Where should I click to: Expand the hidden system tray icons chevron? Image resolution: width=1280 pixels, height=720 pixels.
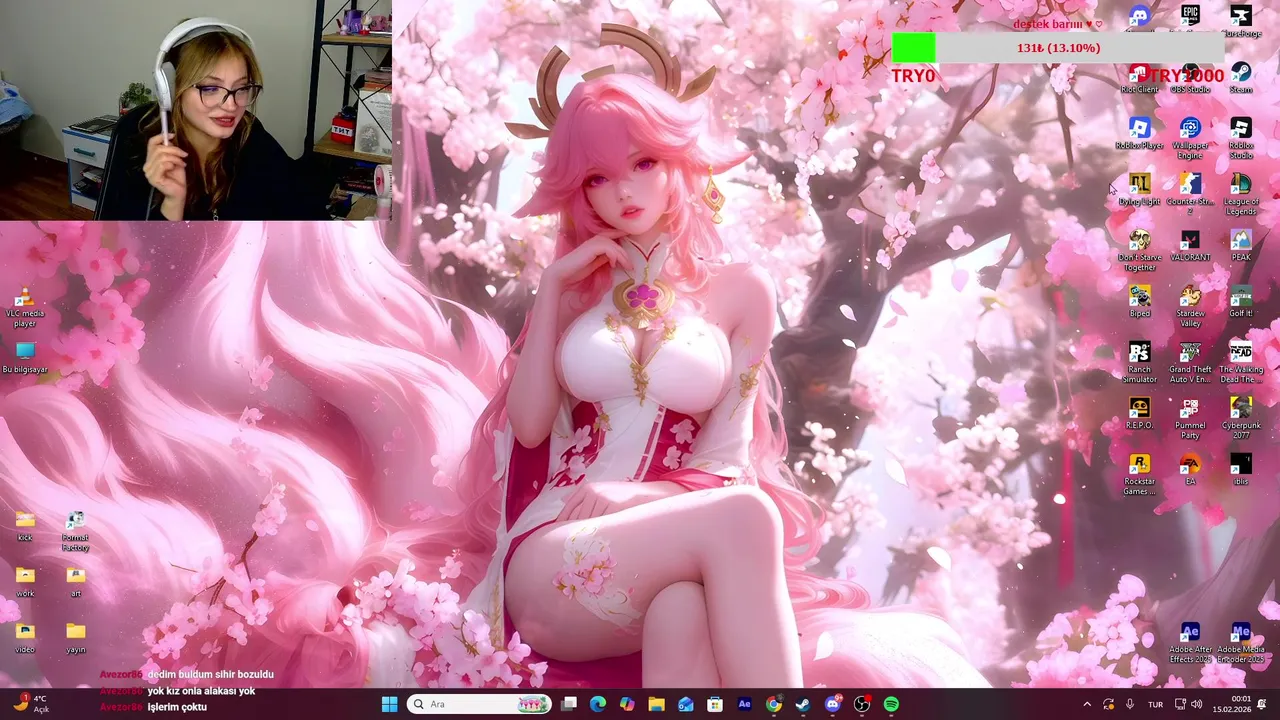[x=1087, y=704]
